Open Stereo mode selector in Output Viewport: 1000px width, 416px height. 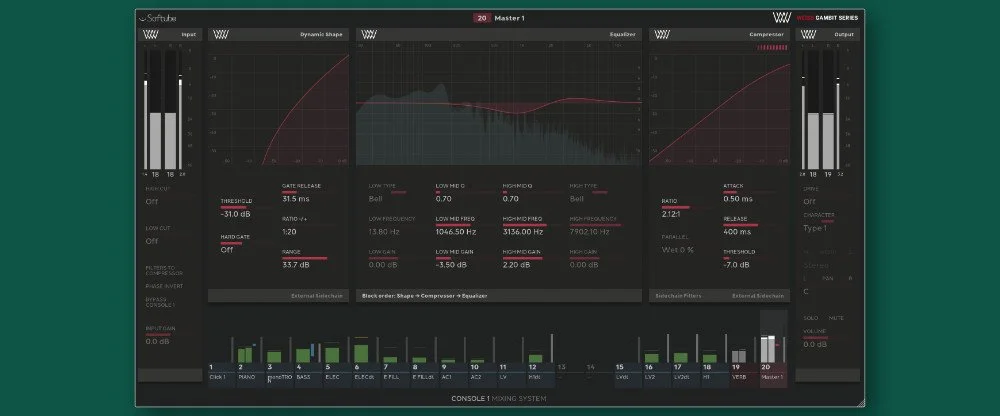[x=816, y=265]
